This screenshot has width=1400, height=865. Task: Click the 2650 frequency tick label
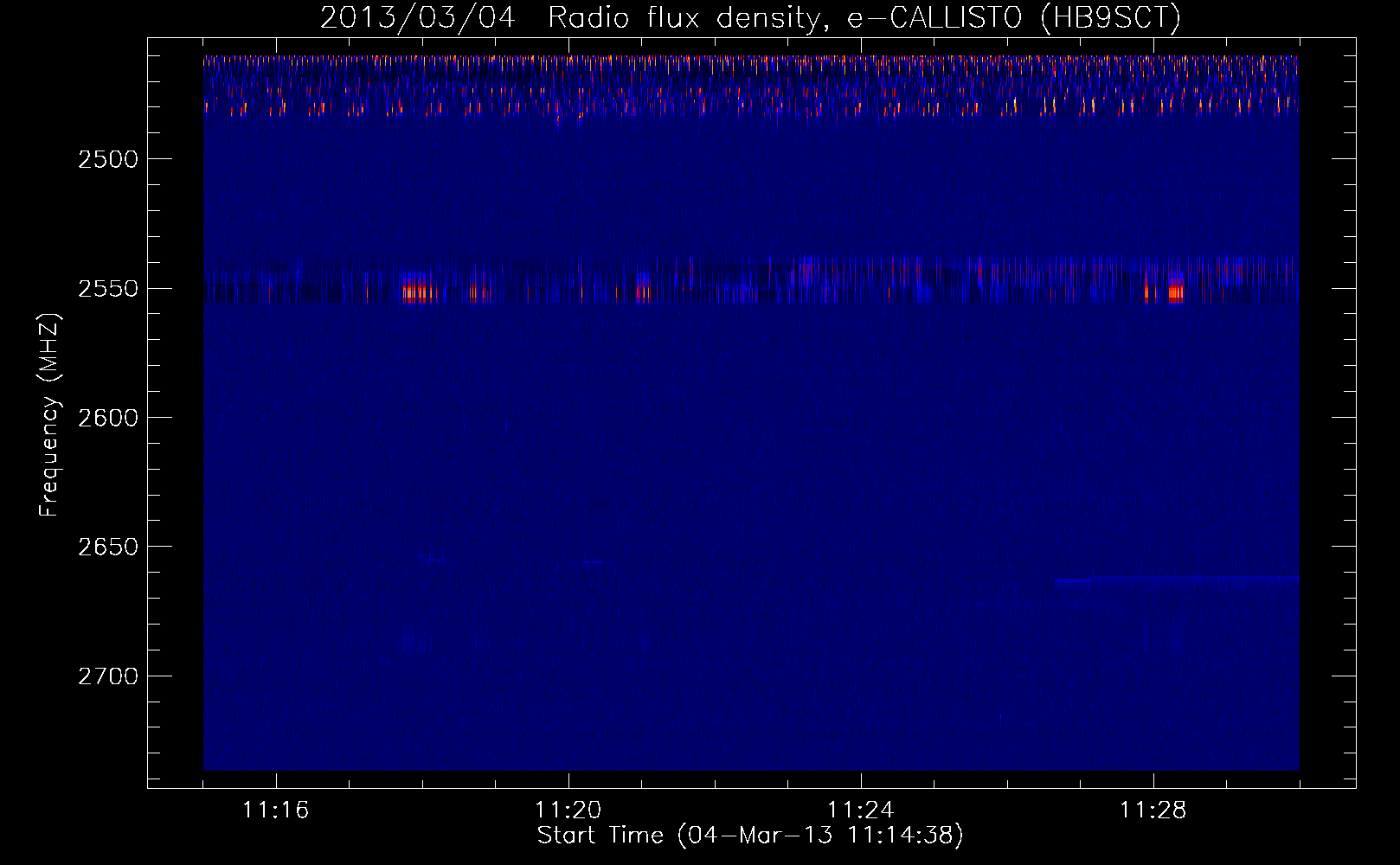tap(108, 547)
